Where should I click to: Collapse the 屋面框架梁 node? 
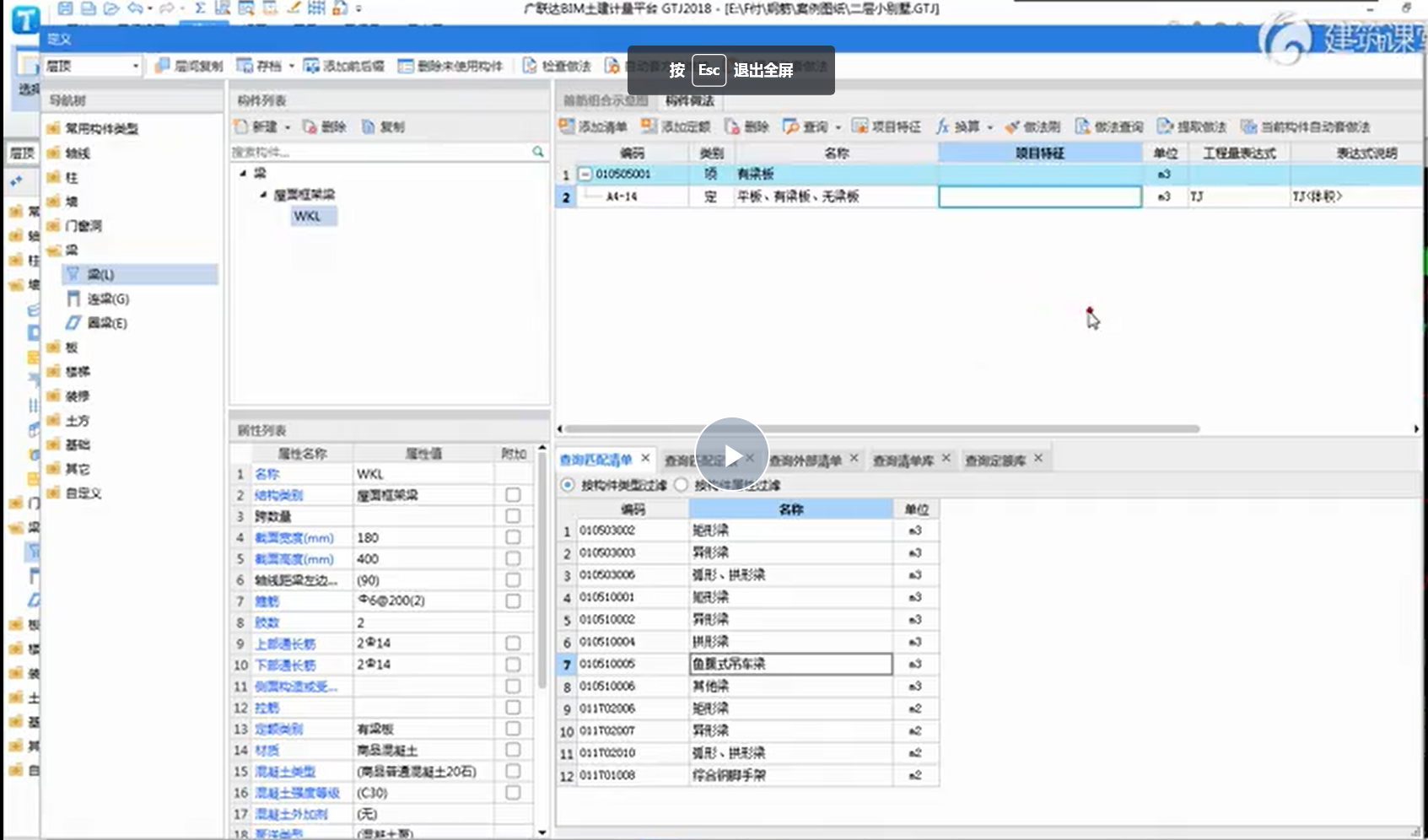tap(263, 194)
